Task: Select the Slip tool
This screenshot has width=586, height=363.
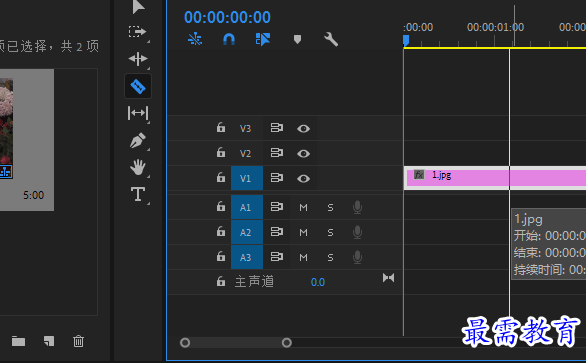Action: (138, 113)
